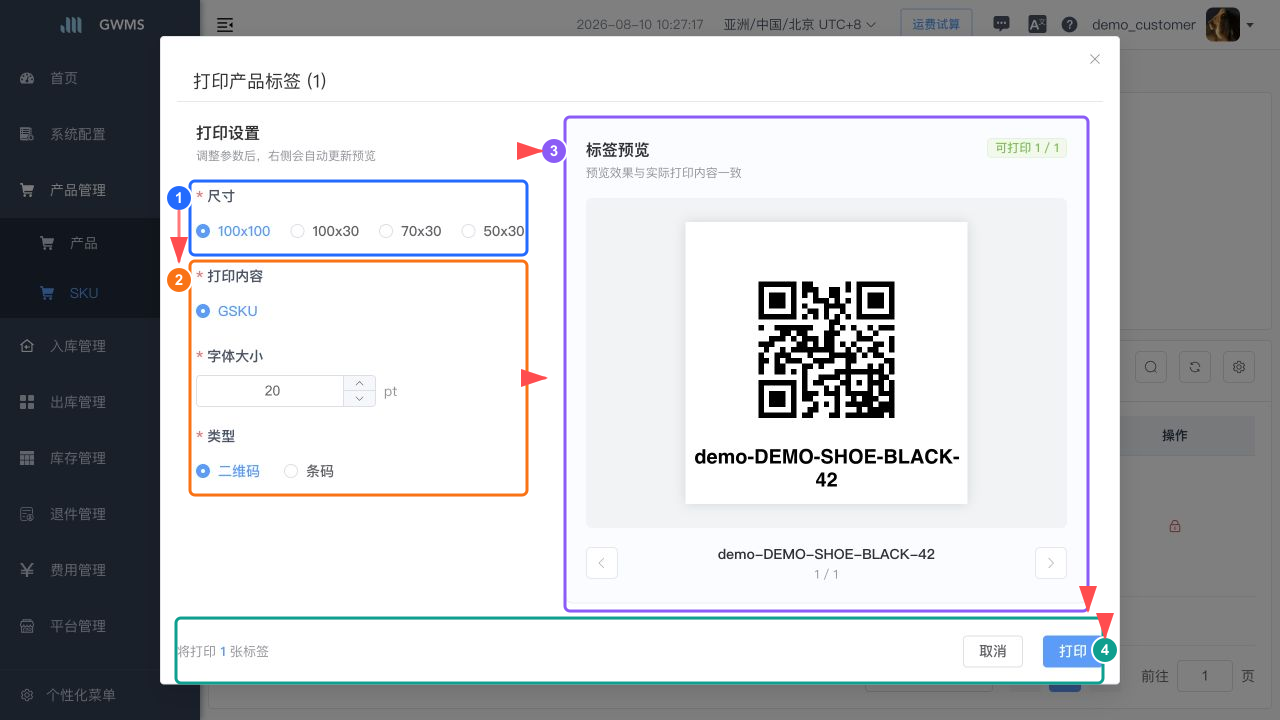Click the cart icon beside 产品管理
The height and width of the screenshot is (720, 1280).
(28, 190)
